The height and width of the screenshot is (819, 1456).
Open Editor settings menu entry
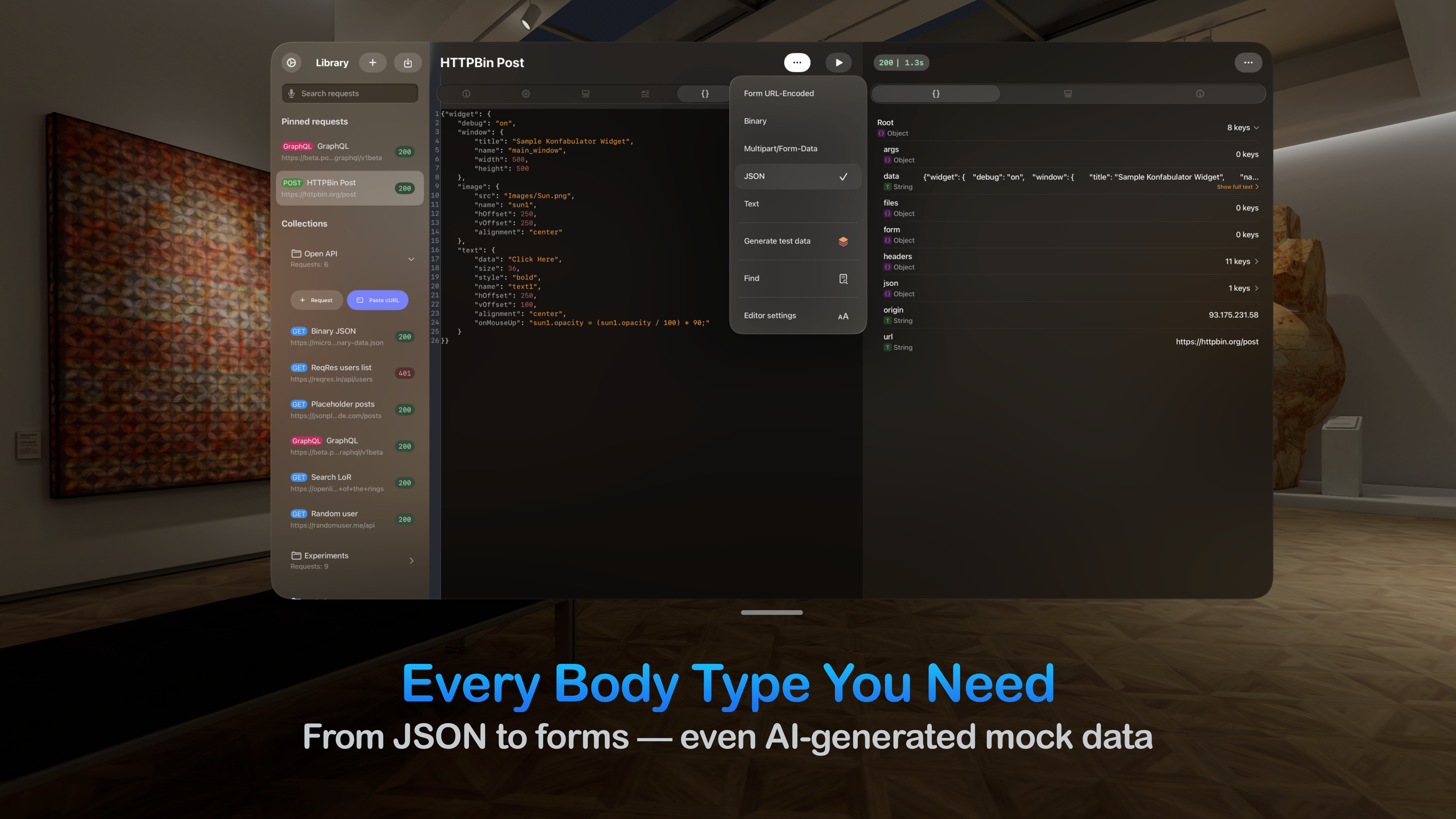[x=797, y=315]
